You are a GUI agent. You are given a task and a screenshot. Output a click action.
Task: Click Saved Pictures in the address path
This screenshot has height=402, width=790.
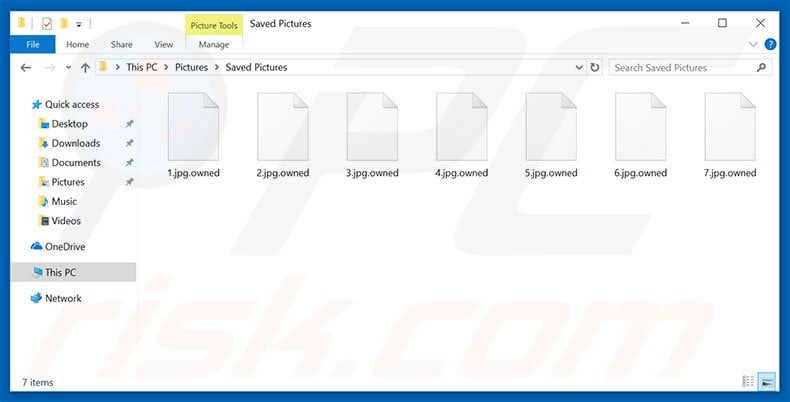(x=256, y=67)
